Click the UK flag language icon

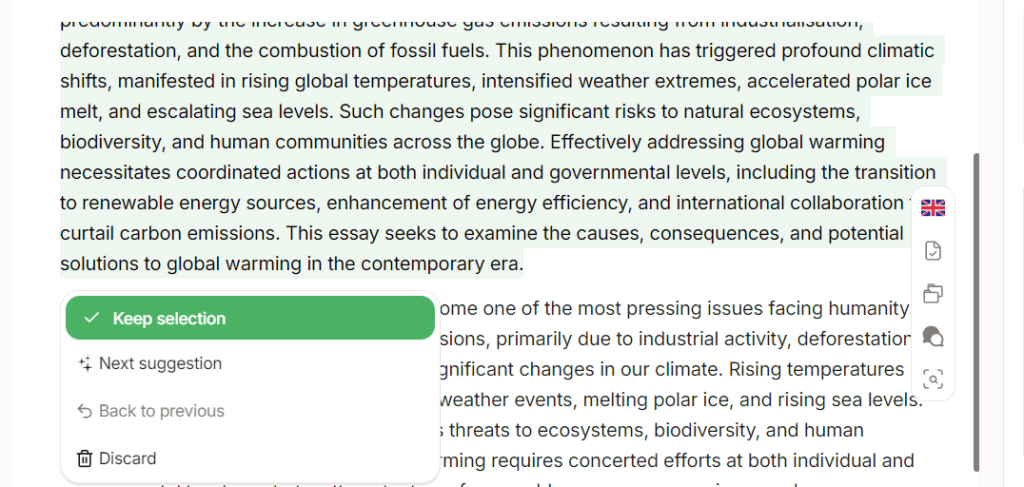click(x=933, y=208)
